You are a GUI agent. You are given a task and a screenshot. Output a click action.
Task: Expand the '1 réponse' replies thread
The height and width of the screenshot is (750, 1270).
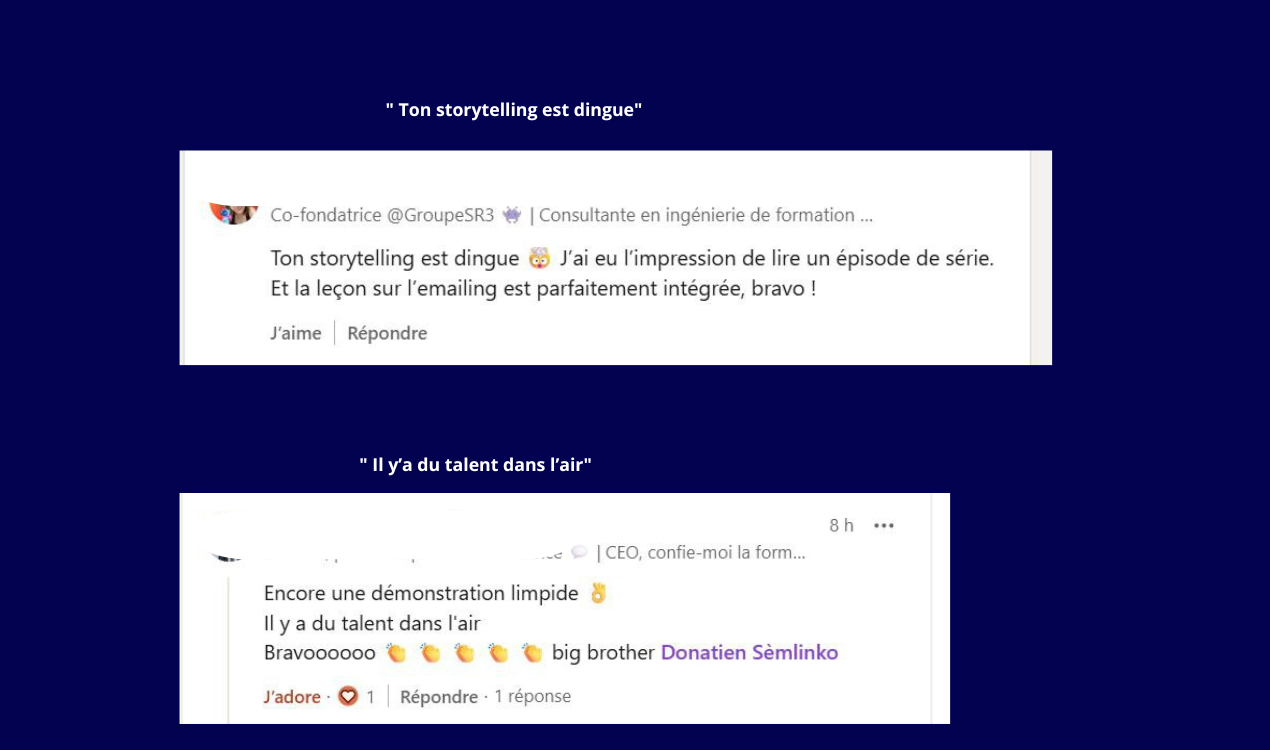pos(532,696)
